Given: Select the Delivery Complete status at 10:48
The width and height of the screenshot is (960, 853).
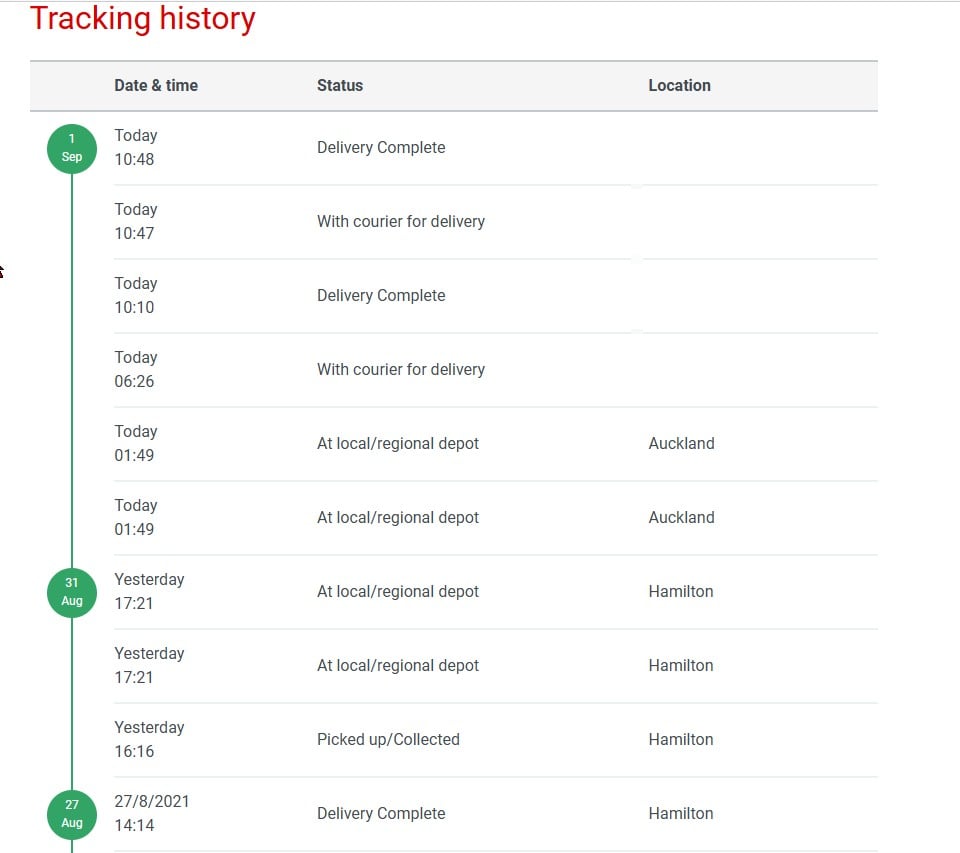Looking at the screenshot, I should pos(381,148).
